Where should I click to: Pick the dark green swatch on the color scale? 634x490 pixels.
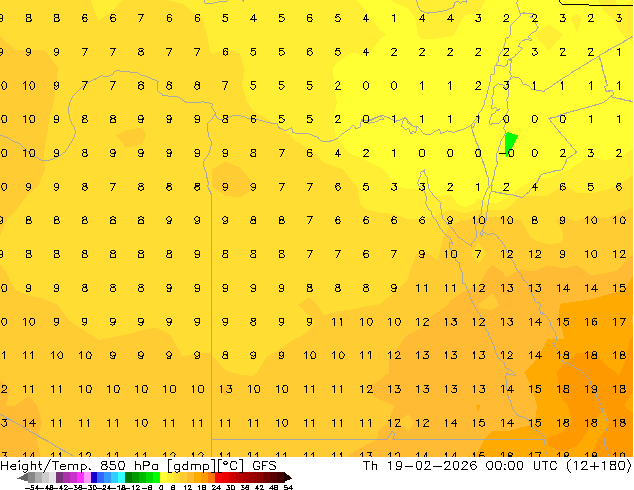coord(129,477)
